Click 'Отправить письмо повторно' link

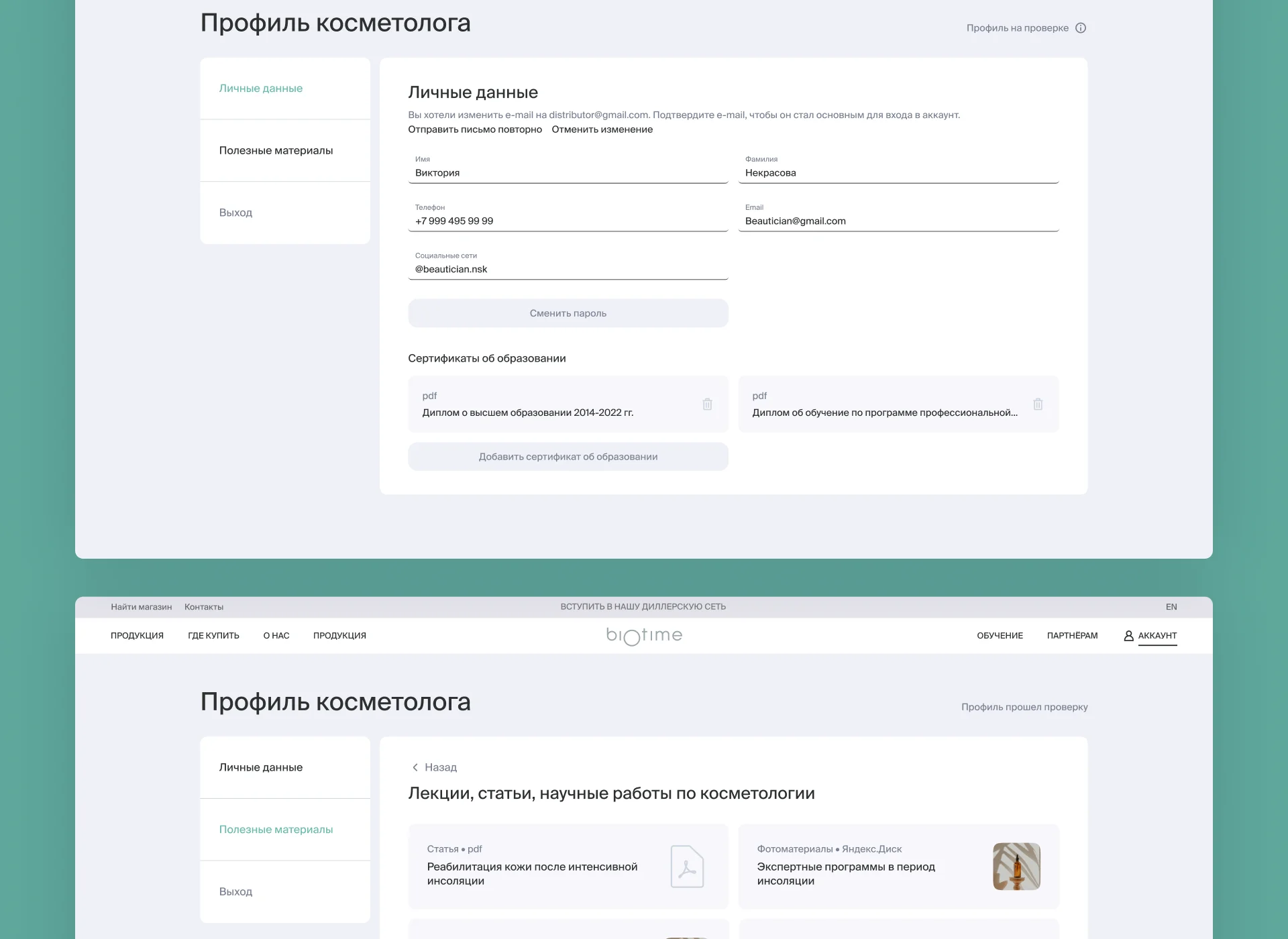coord(475,129)
